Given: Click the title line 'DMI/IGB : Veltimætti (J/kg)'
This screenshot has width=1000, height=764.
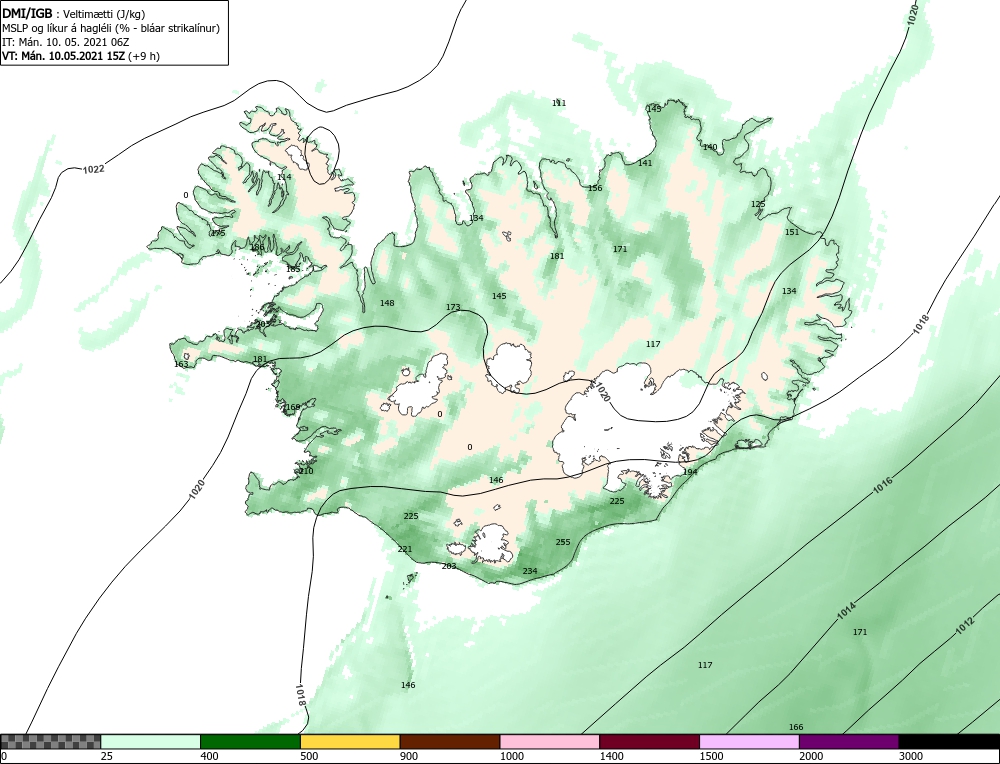Looking at the screenshot, I should click(75, 14).
